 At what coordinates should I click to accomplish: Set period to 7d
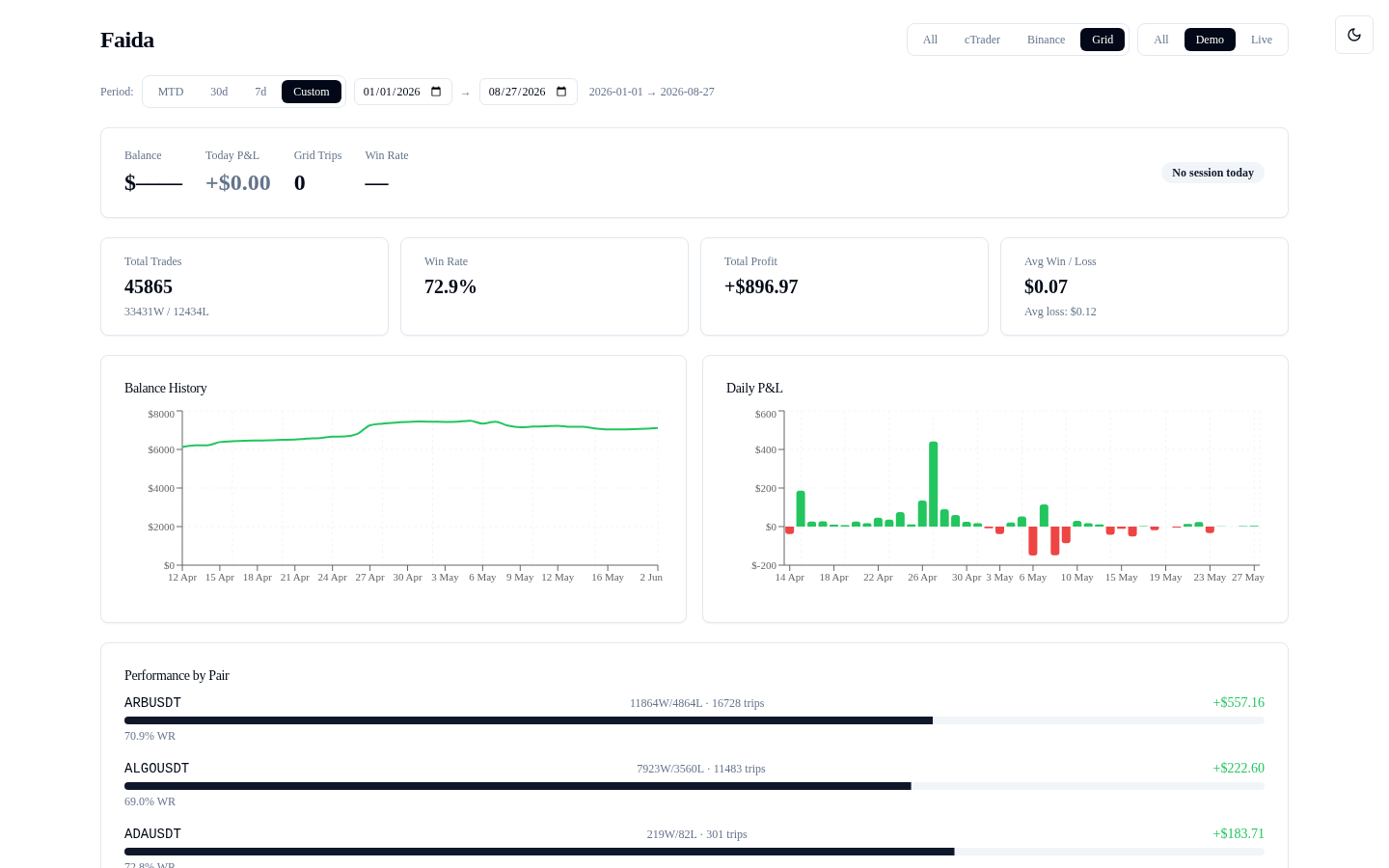coord(260,92)
